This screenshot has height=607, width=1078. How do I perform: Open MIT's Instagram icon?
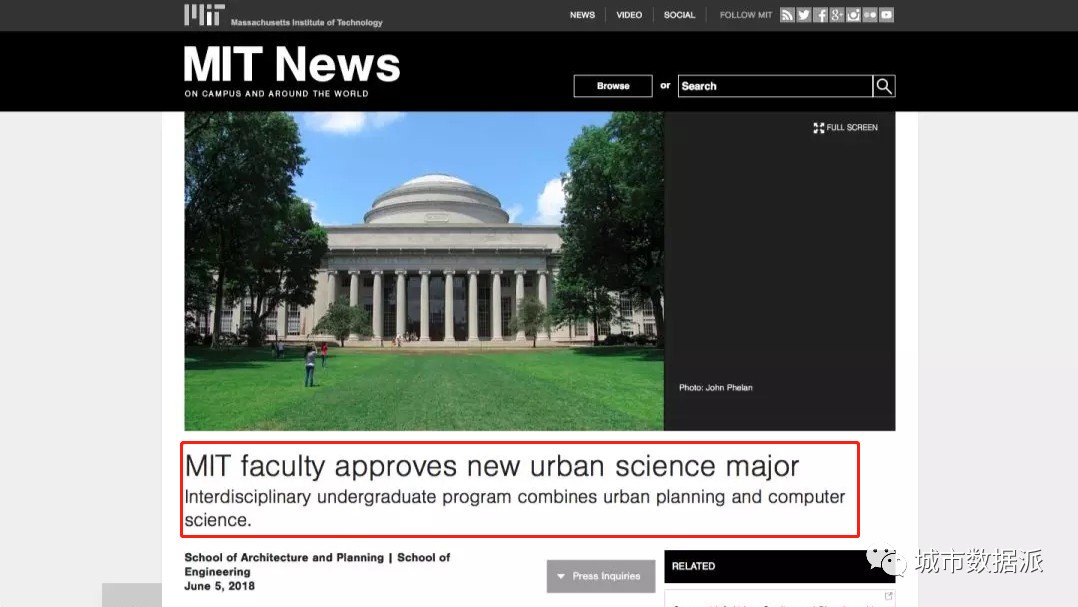(853, 15)
